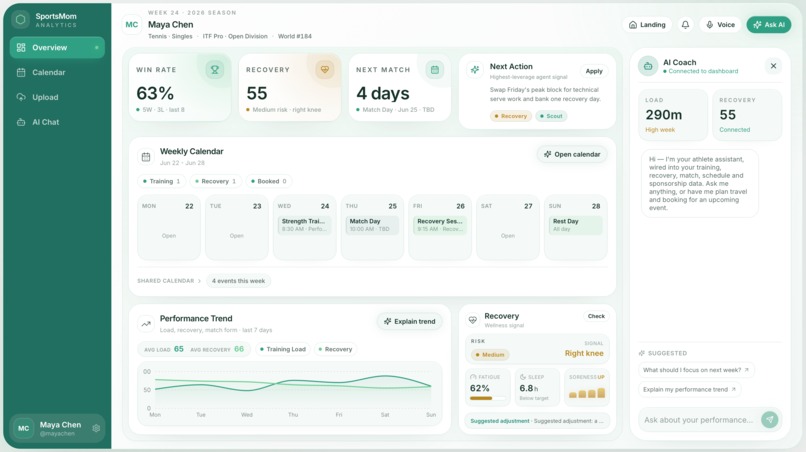Viewport: 806px width, 452px height.
Task: Click the Open calendar button
Action: click(572, 154)
